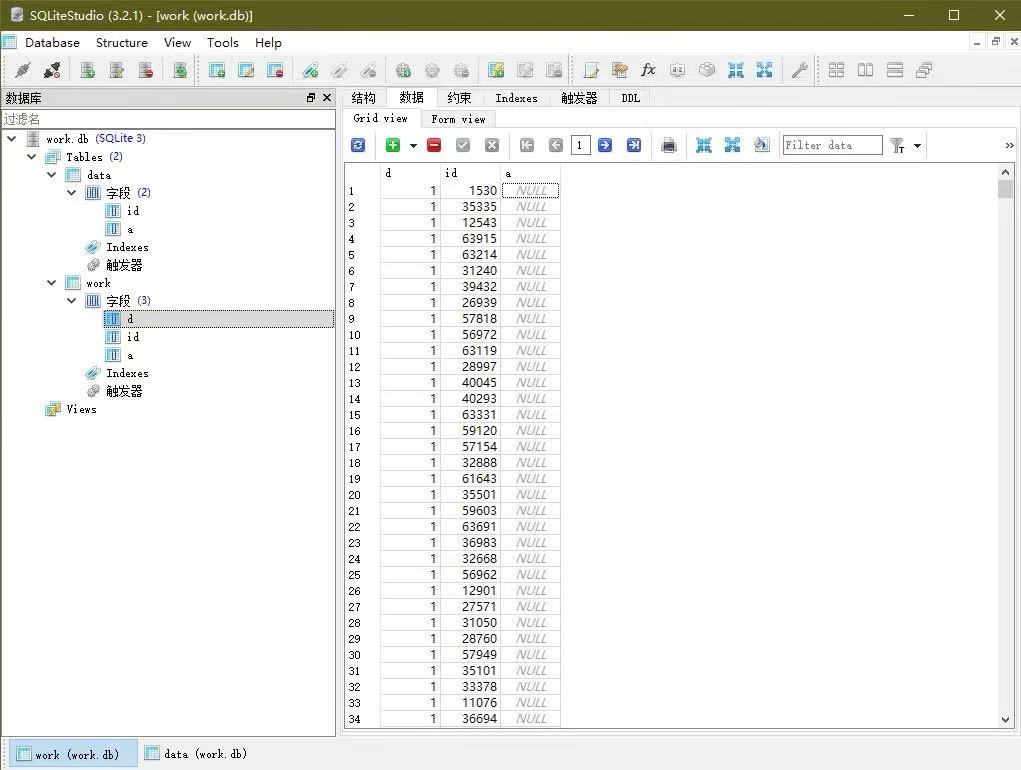
Task: Collapse the work.db database node
Action: click(12, 139)
